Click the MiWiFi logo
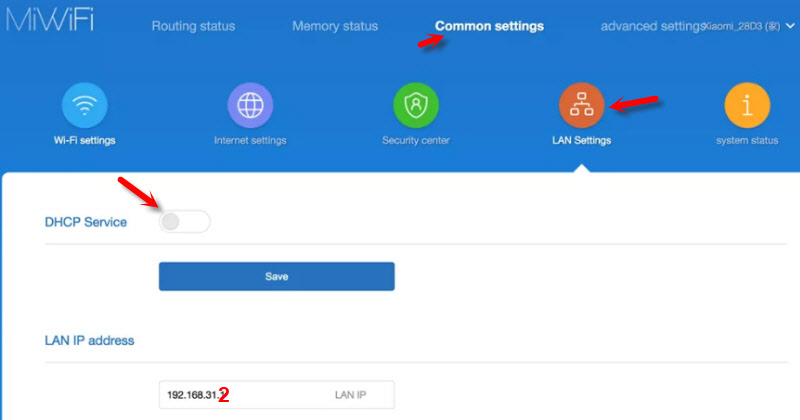Viewport: 800px width, 420px height. tap(50, 20)
